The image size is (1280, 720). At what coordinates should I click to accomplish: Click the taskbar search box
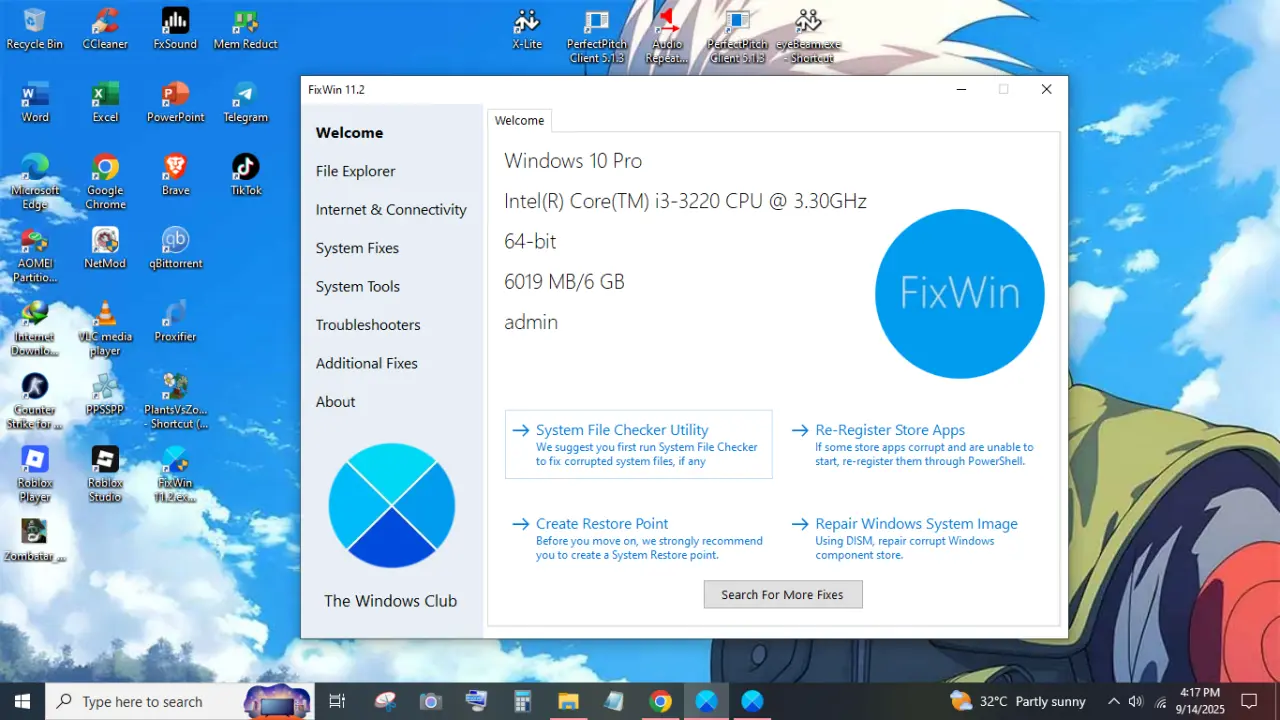click(x=180, y=701)
